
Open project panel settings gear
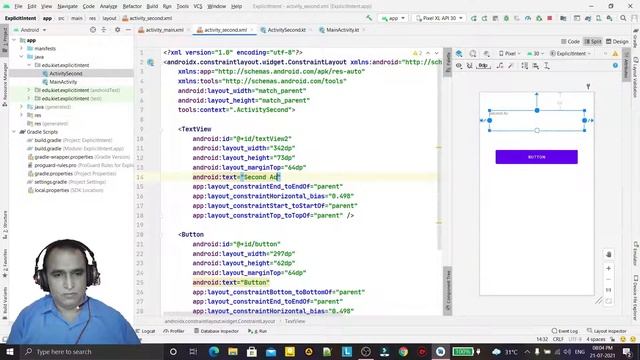tap(118, 30)
